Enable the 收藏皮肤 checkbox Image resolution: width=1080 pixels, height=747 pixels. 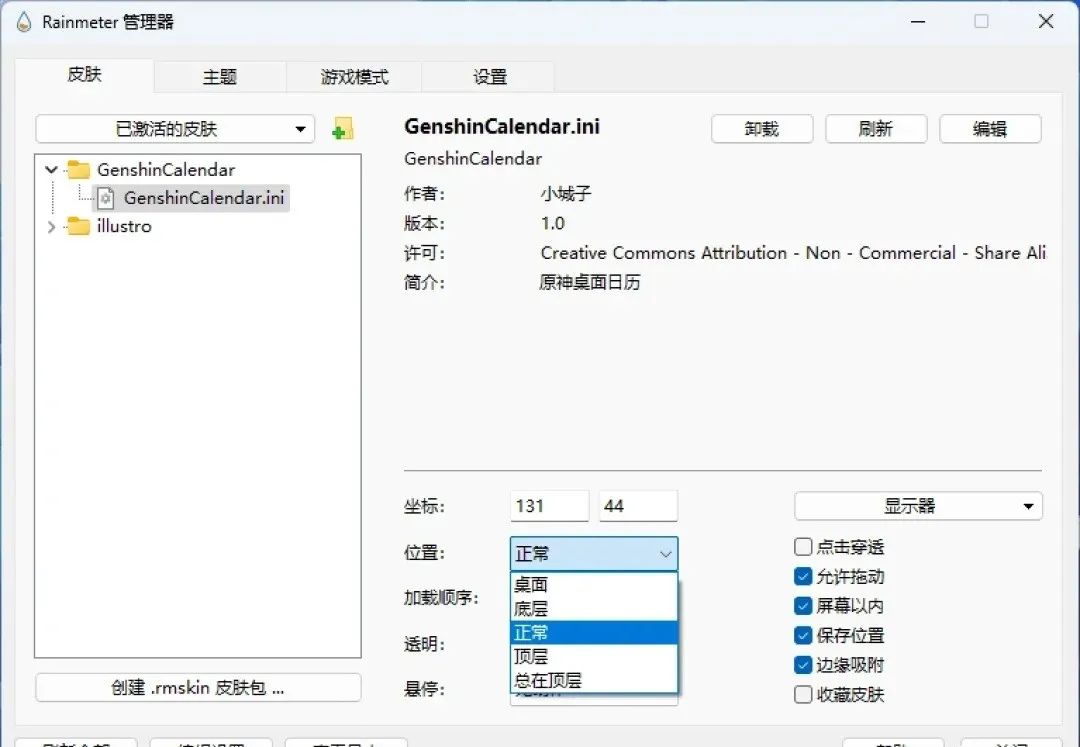(803, 694)
